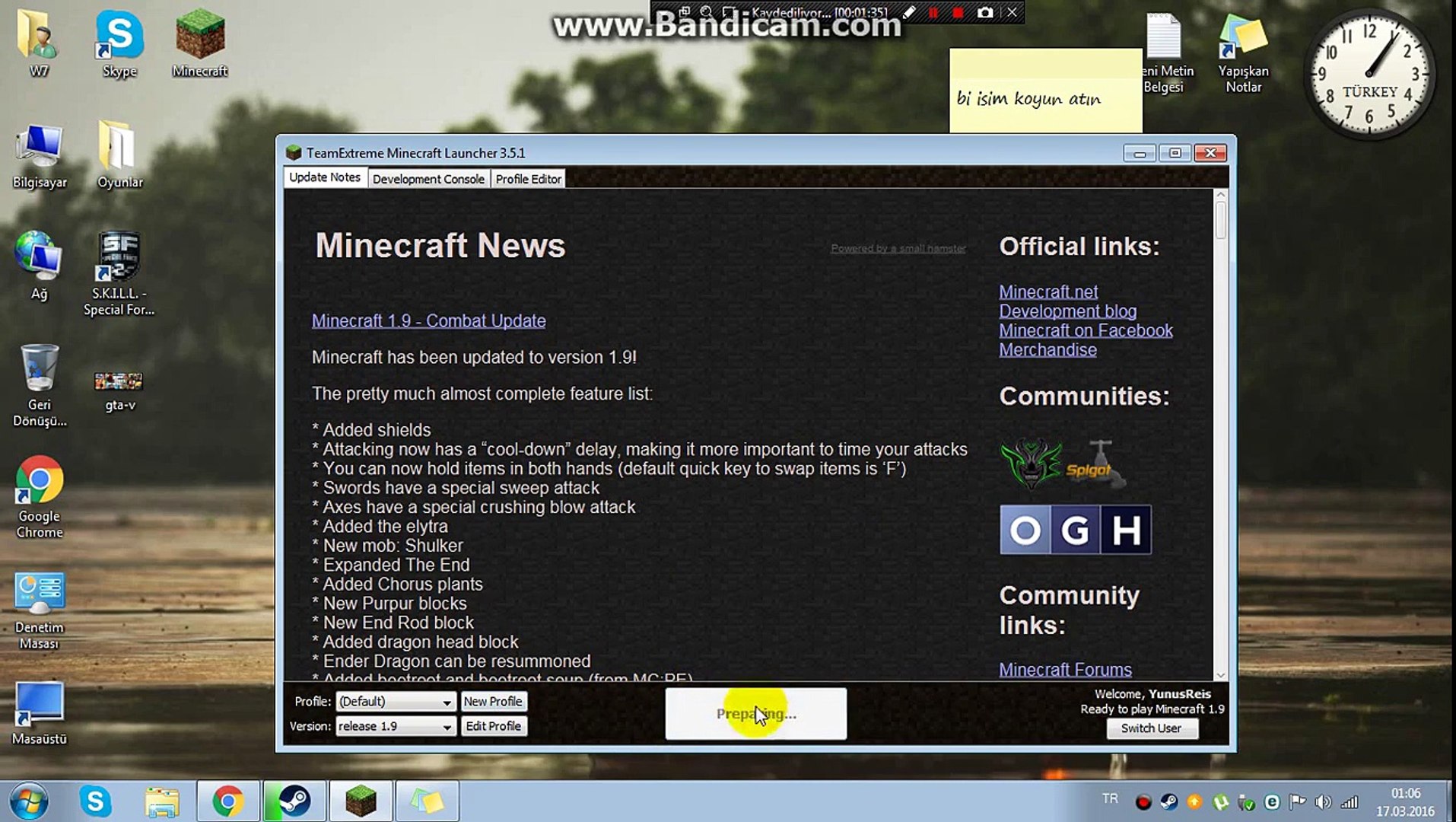The width and height of the screenshot is (1456, 822).
Task: Open the Profile (Default) dropdown
Action: pos(396,702)
